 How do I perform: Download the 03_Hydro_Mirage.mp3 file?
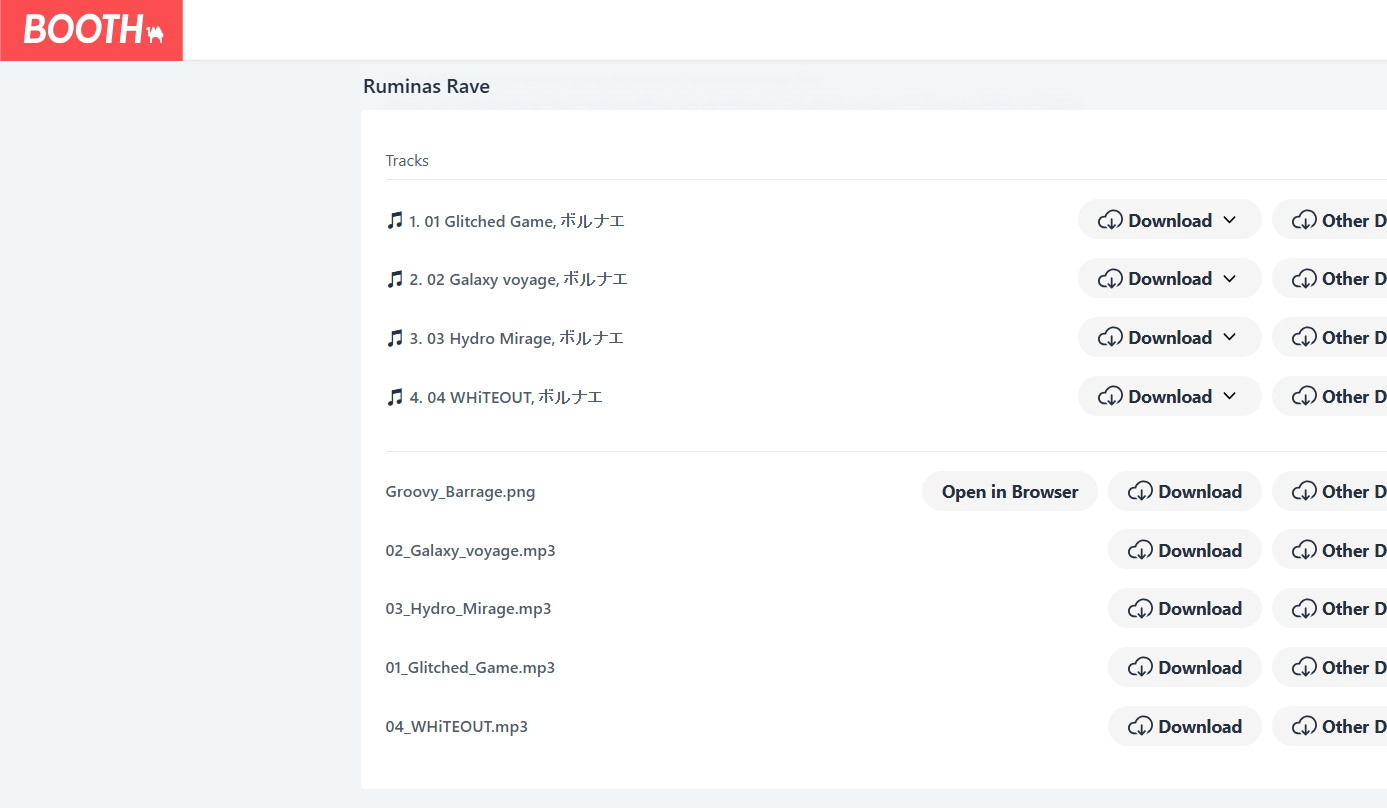point(1185,609)
